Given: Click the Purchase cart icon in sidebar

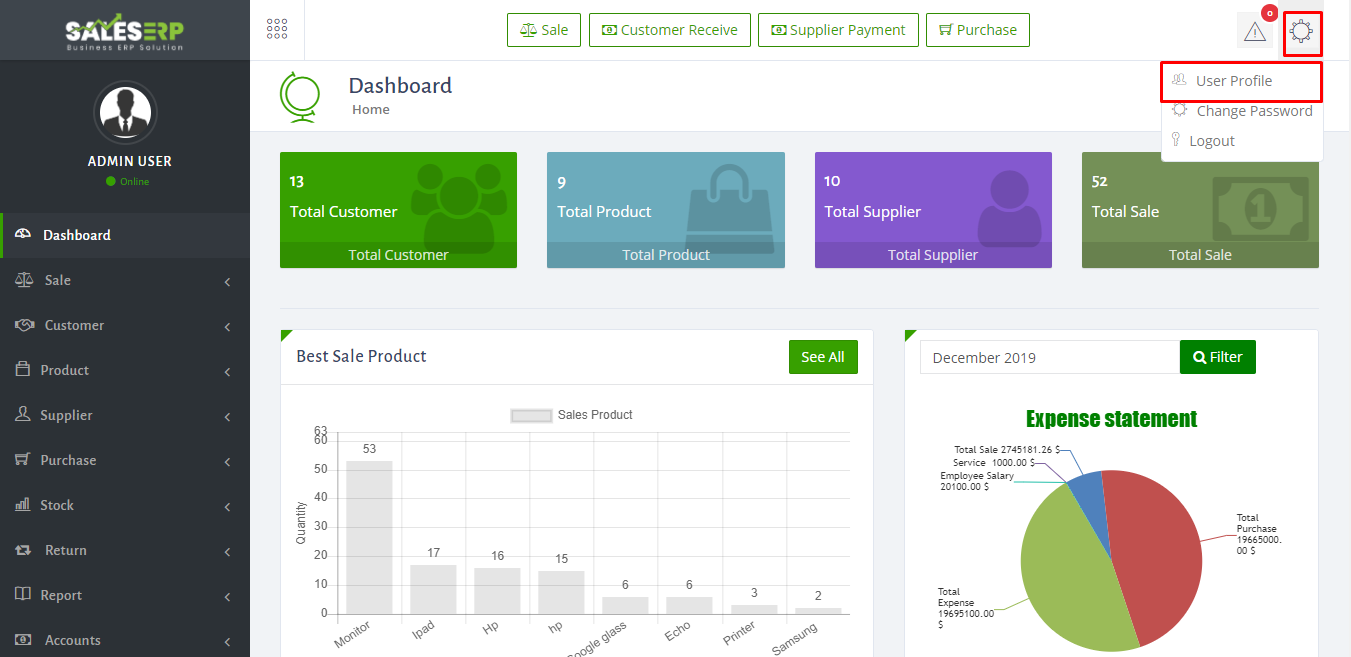Looking at the screenshot, I should coord(22,460).
